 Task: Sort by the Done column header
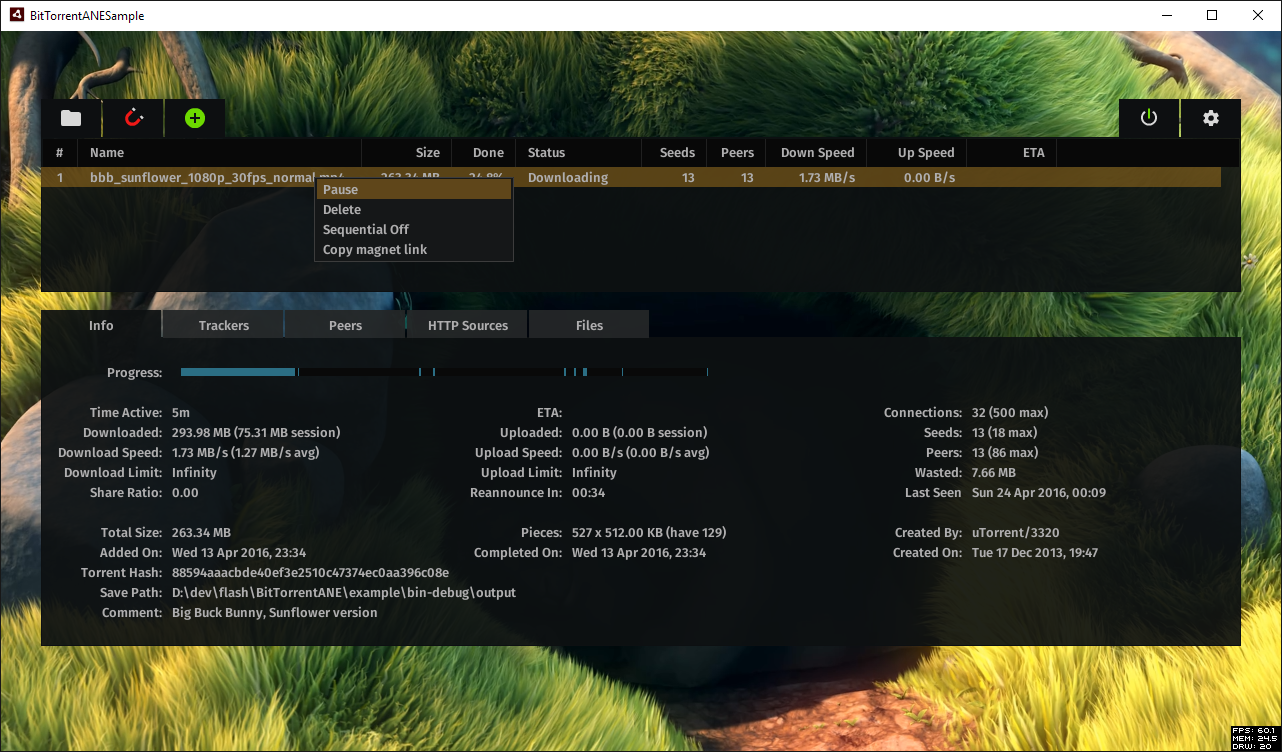[483, 153]
